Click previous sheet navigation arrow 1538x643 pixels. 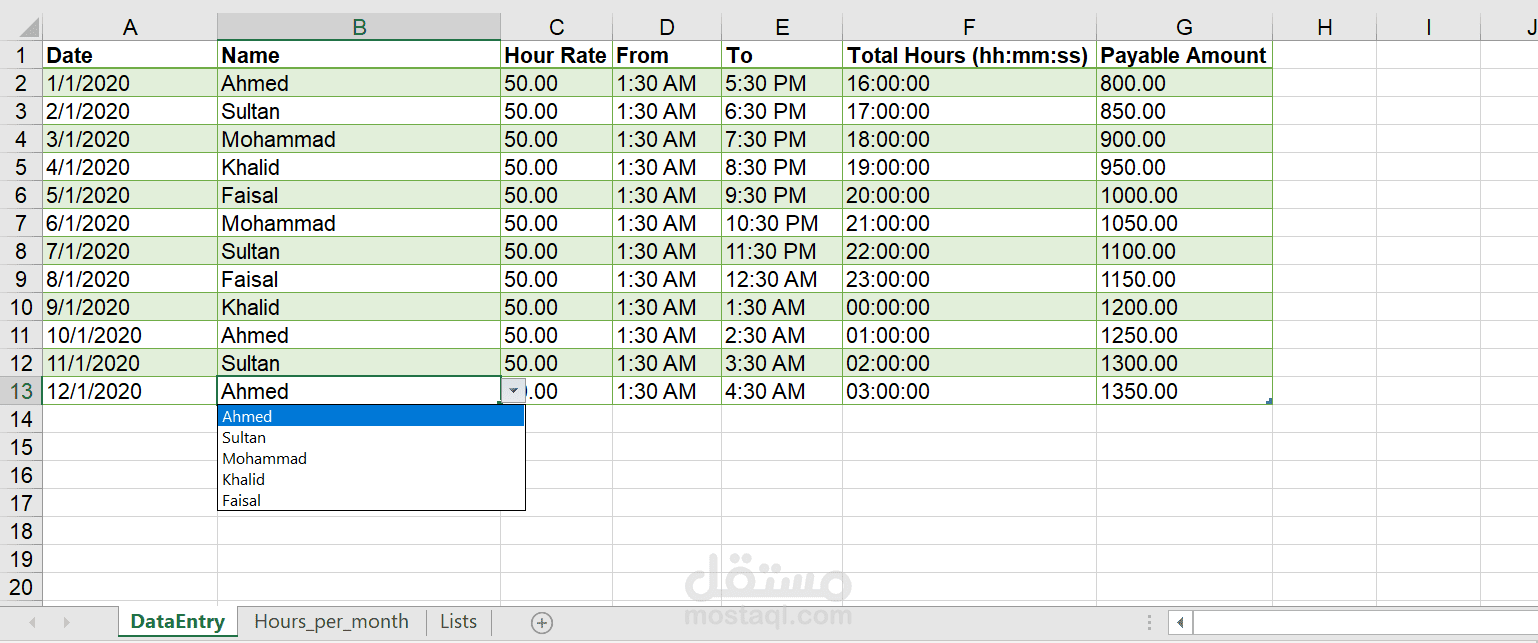pos(32,623)
